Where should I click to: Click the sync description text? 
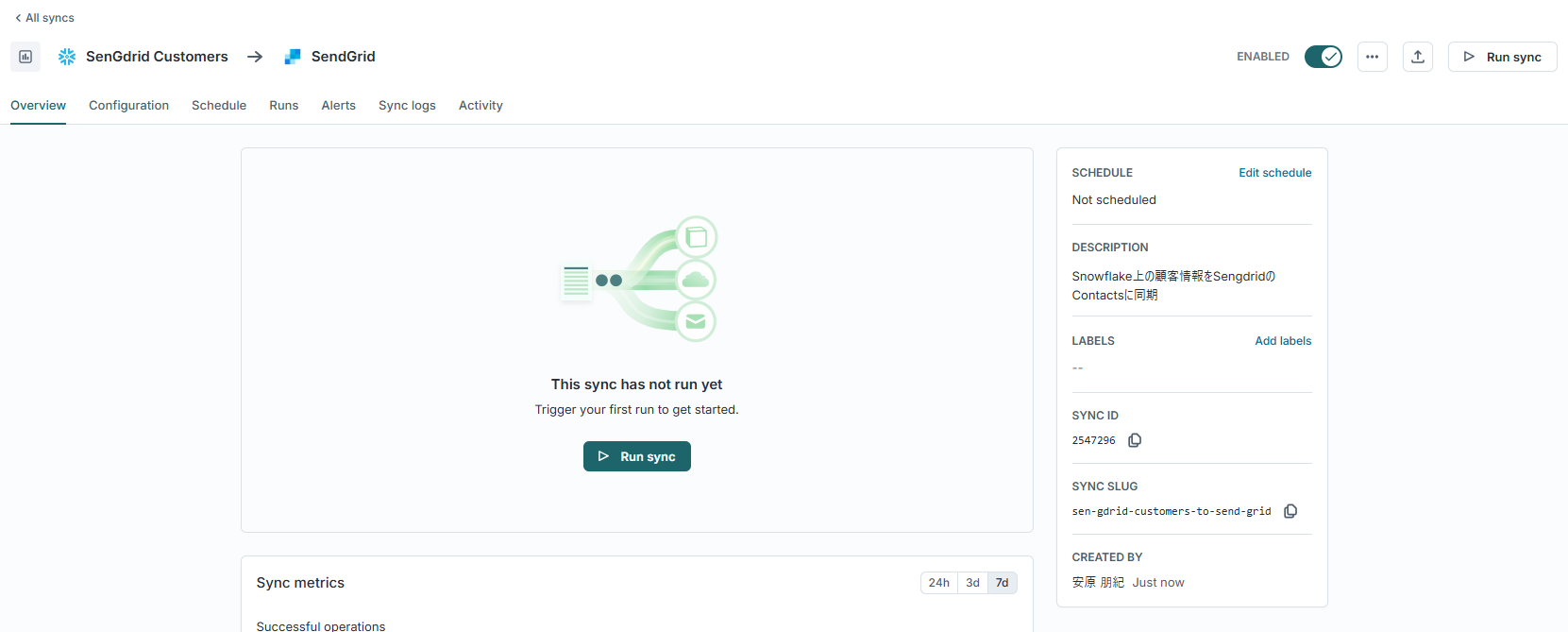[x=1173, y=285]
